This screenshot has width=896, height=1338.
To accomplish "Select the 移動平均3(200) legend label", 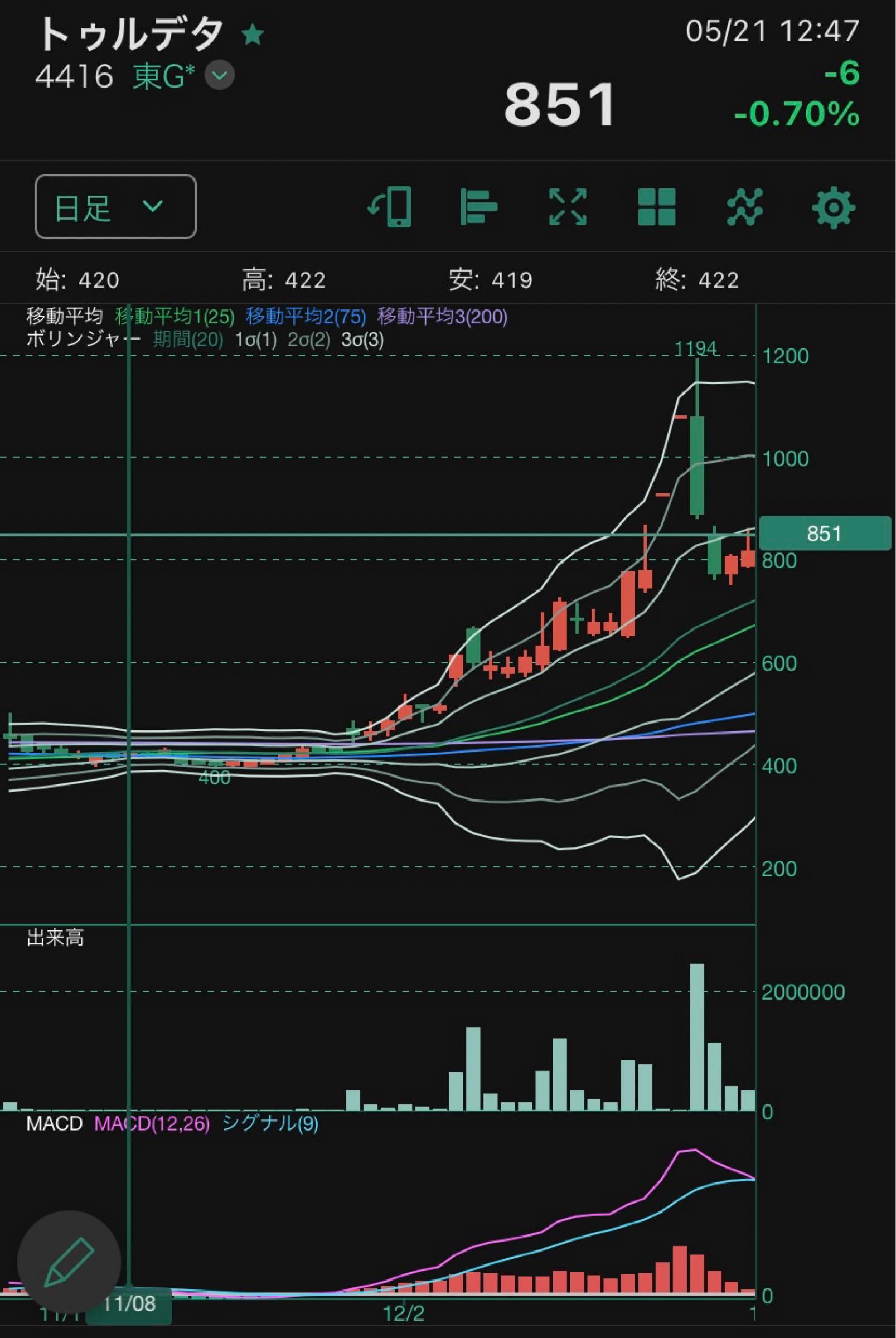I will tap(442, 317).
